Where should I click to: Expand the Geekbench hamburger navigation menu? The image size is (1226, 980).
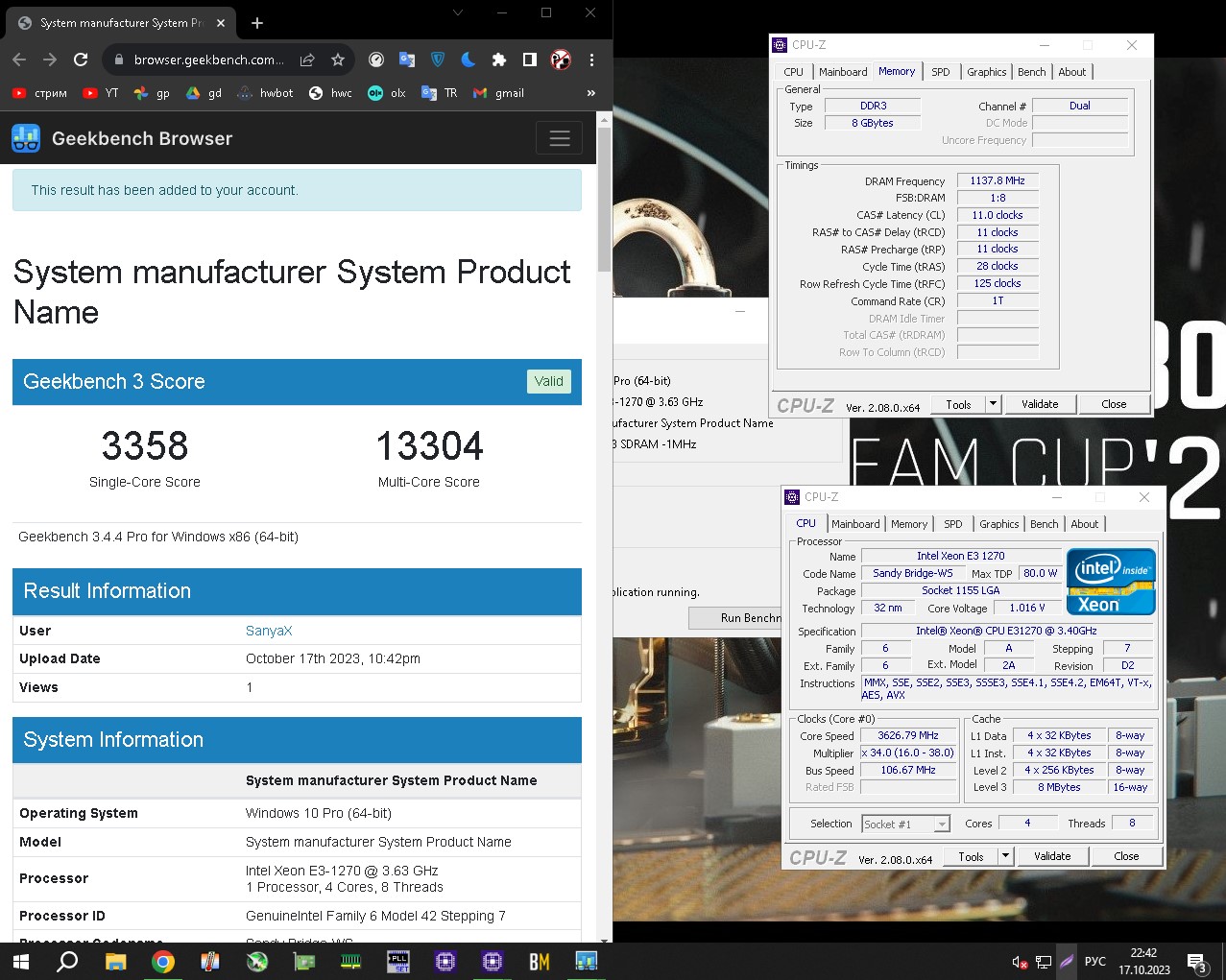point(560,138)
